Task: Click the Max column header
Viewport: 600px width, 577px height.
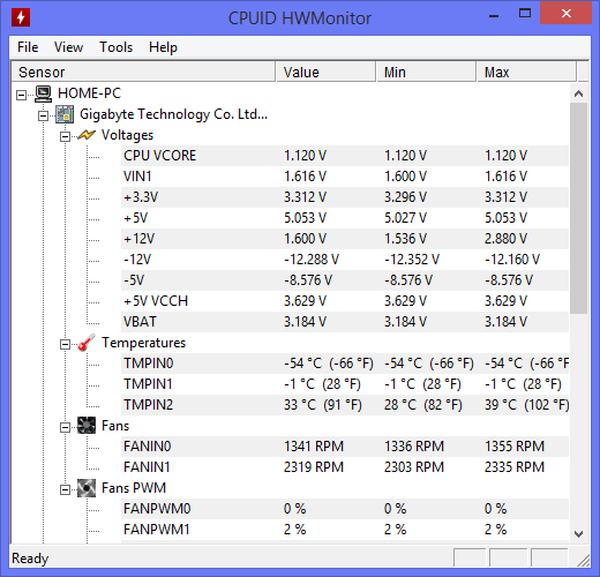Action: [526, 72]
